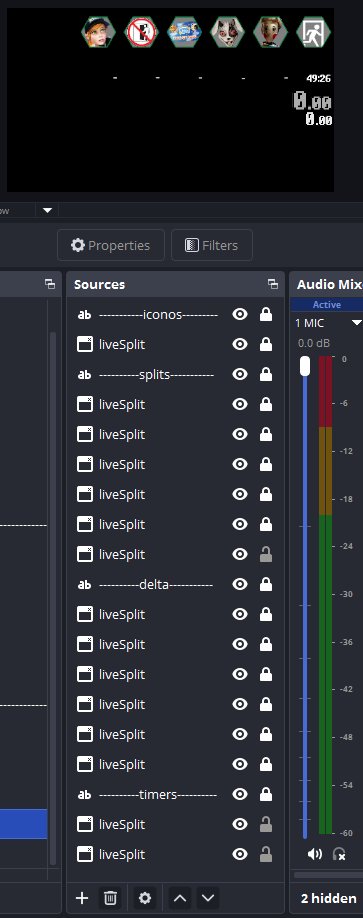Hide the liveSplit directly above delta
The image size is (363, 918).
point(239,554)
